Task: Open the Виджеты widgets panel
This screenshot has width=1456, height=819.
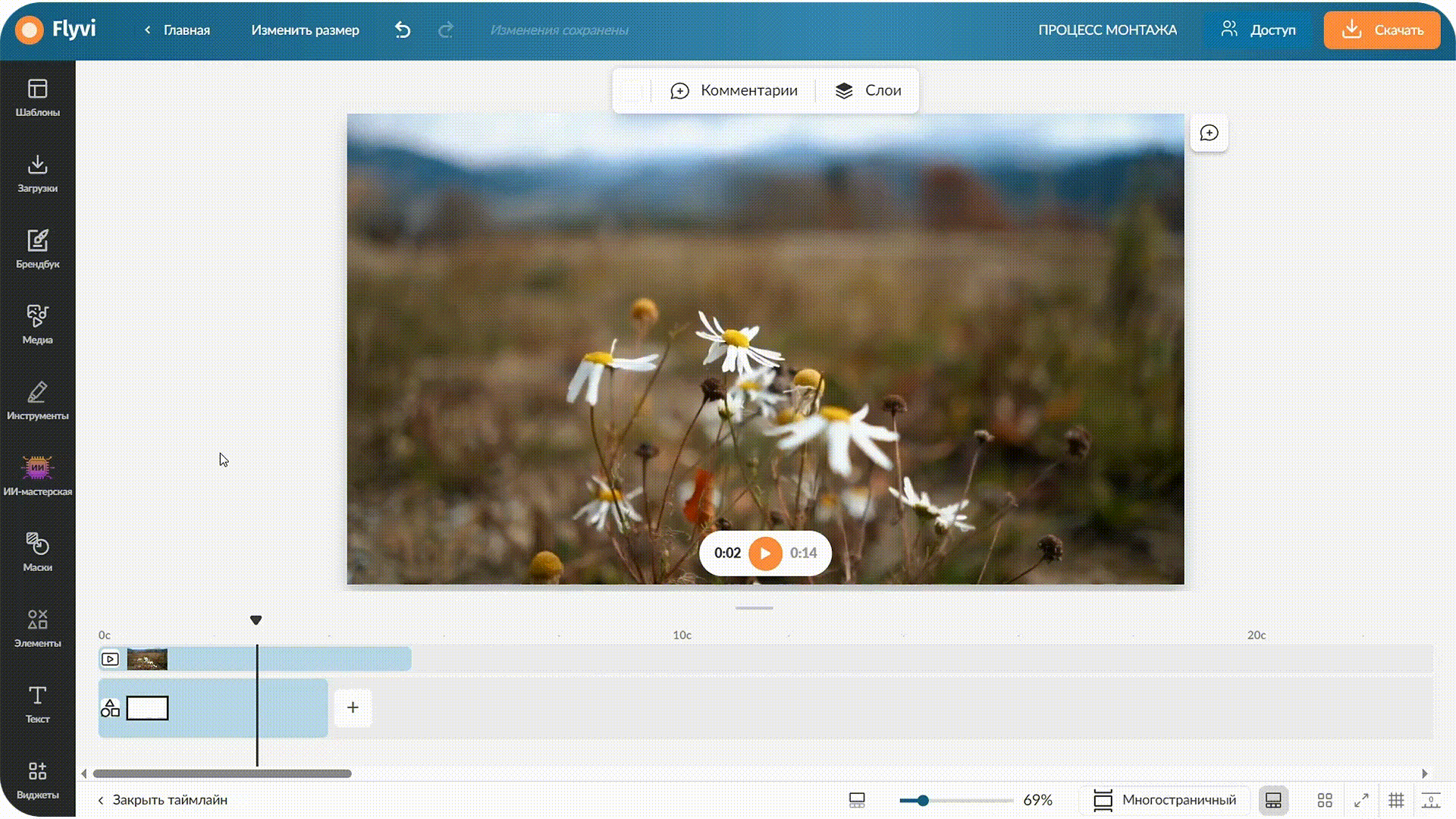Action: point(37,780)
